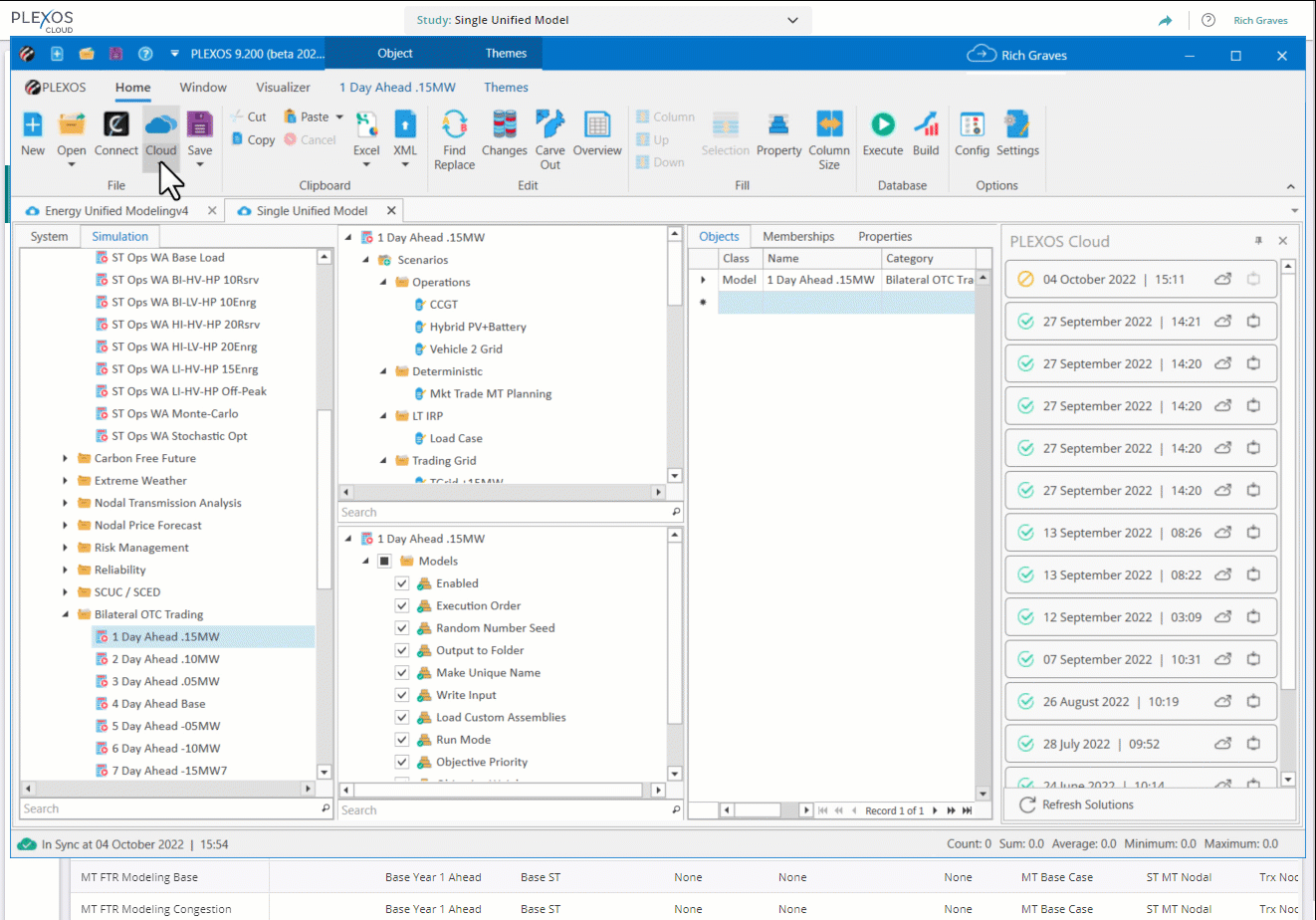The height and width of the screenshot is (920, 1316).
Task: Collapse the ribbon using the chevron
Action: coord(1291,186)
